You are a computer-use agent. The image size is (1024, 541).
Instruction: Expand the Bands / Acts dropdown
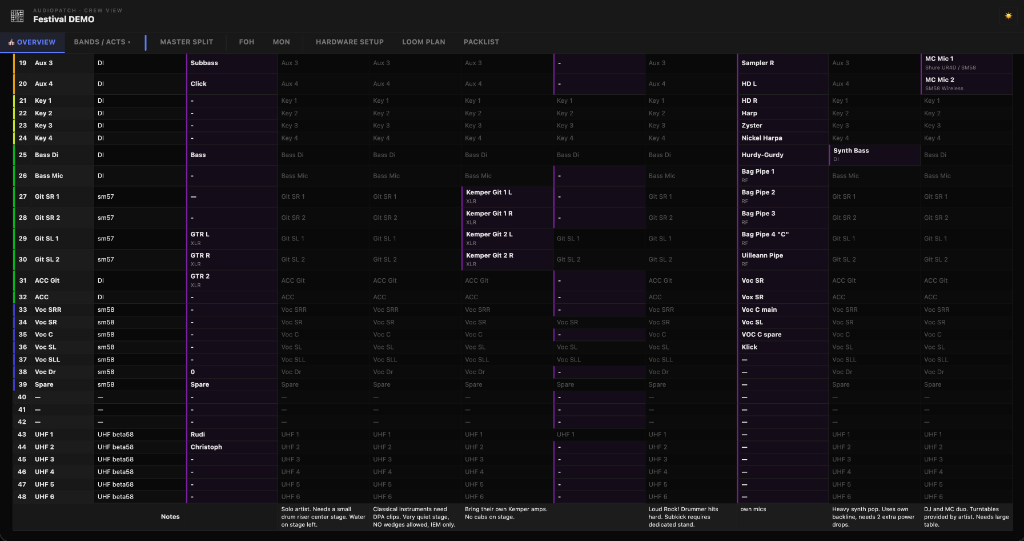click(102, 42)
